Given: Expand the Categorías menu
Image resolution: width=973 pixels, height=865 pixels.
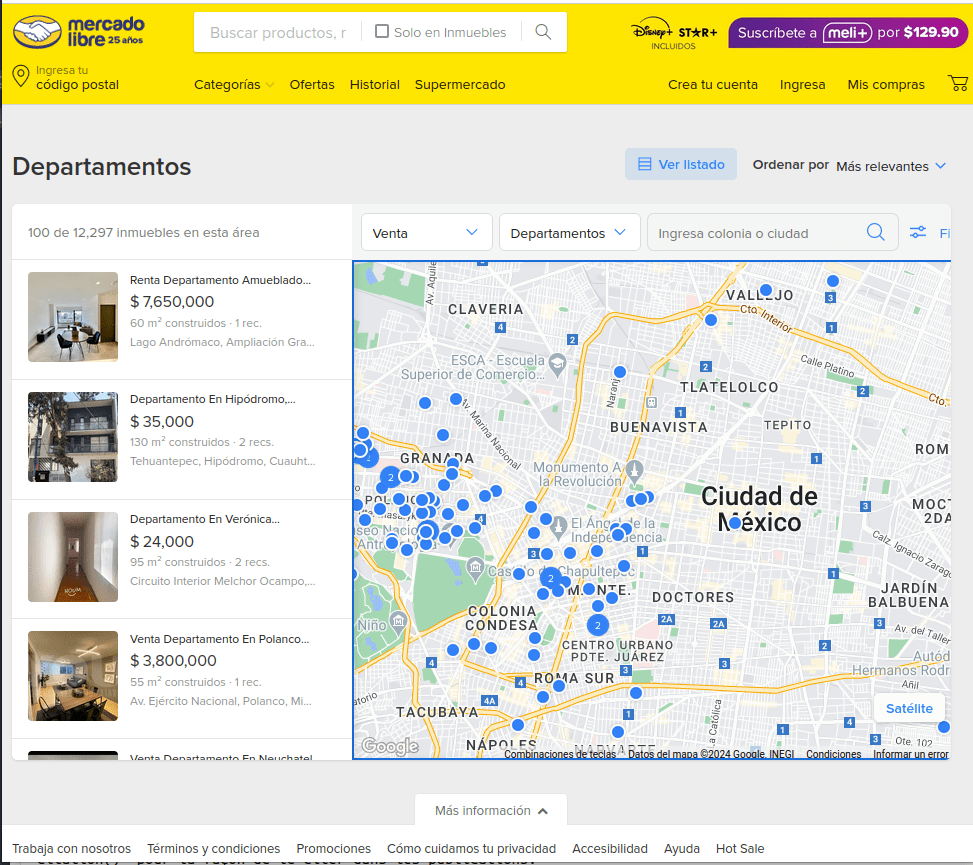Looking at the screenshot, I should pyautogui.click(x=234, y=84).
